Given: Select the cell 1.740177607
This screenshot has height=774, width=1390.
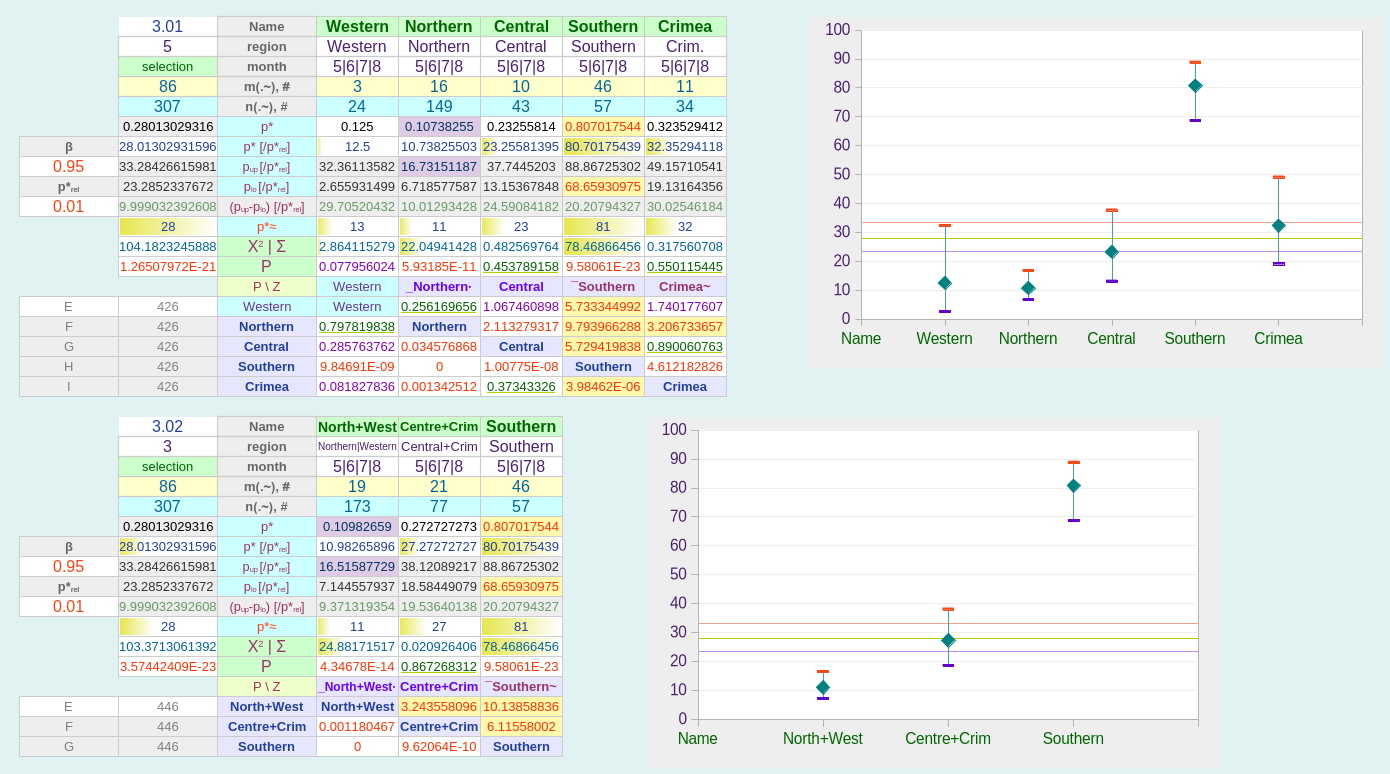Looking at the screenshot, I should point(685,307).
